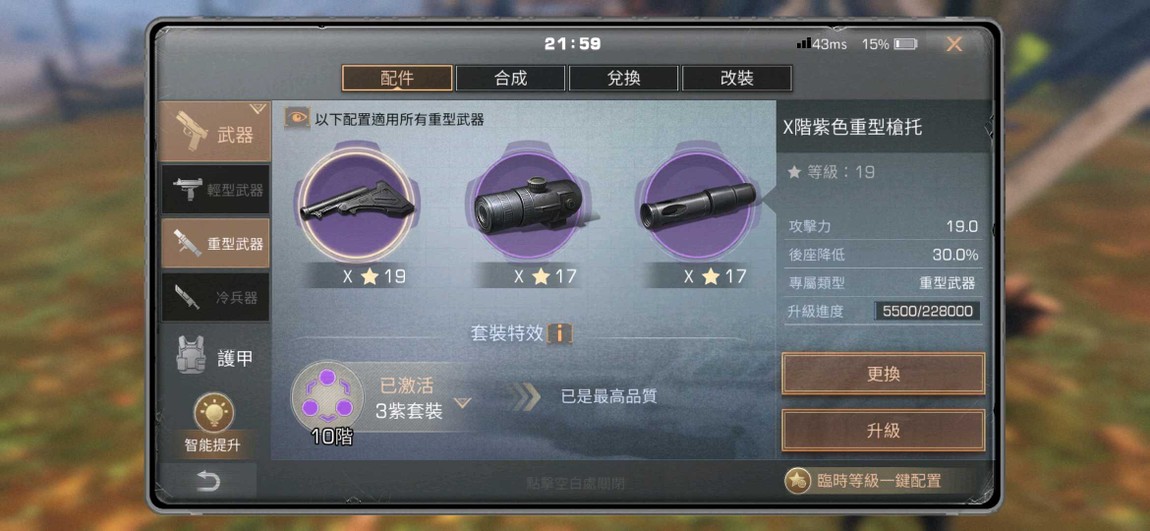Select the 輕型武器 light weapon category
This screenshot has height=531, width=1150.
click(x=216, y=189)
